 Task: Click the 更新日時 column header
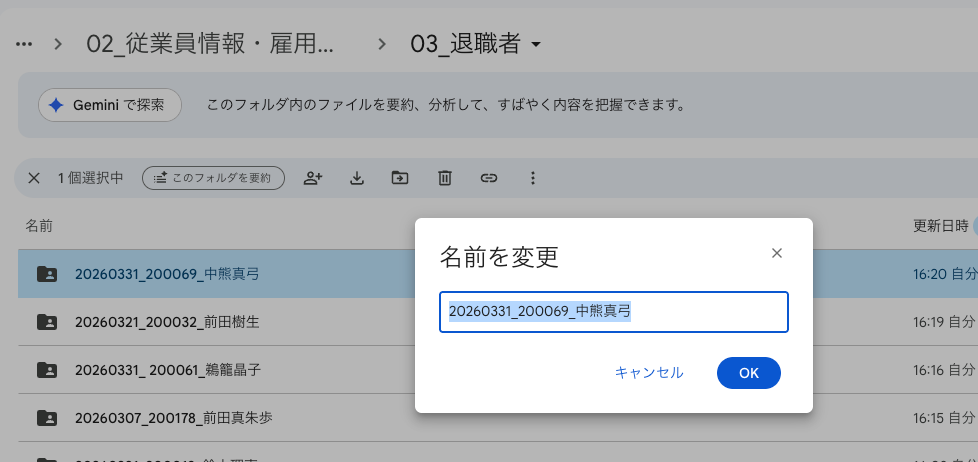click(x=941, y=226)
